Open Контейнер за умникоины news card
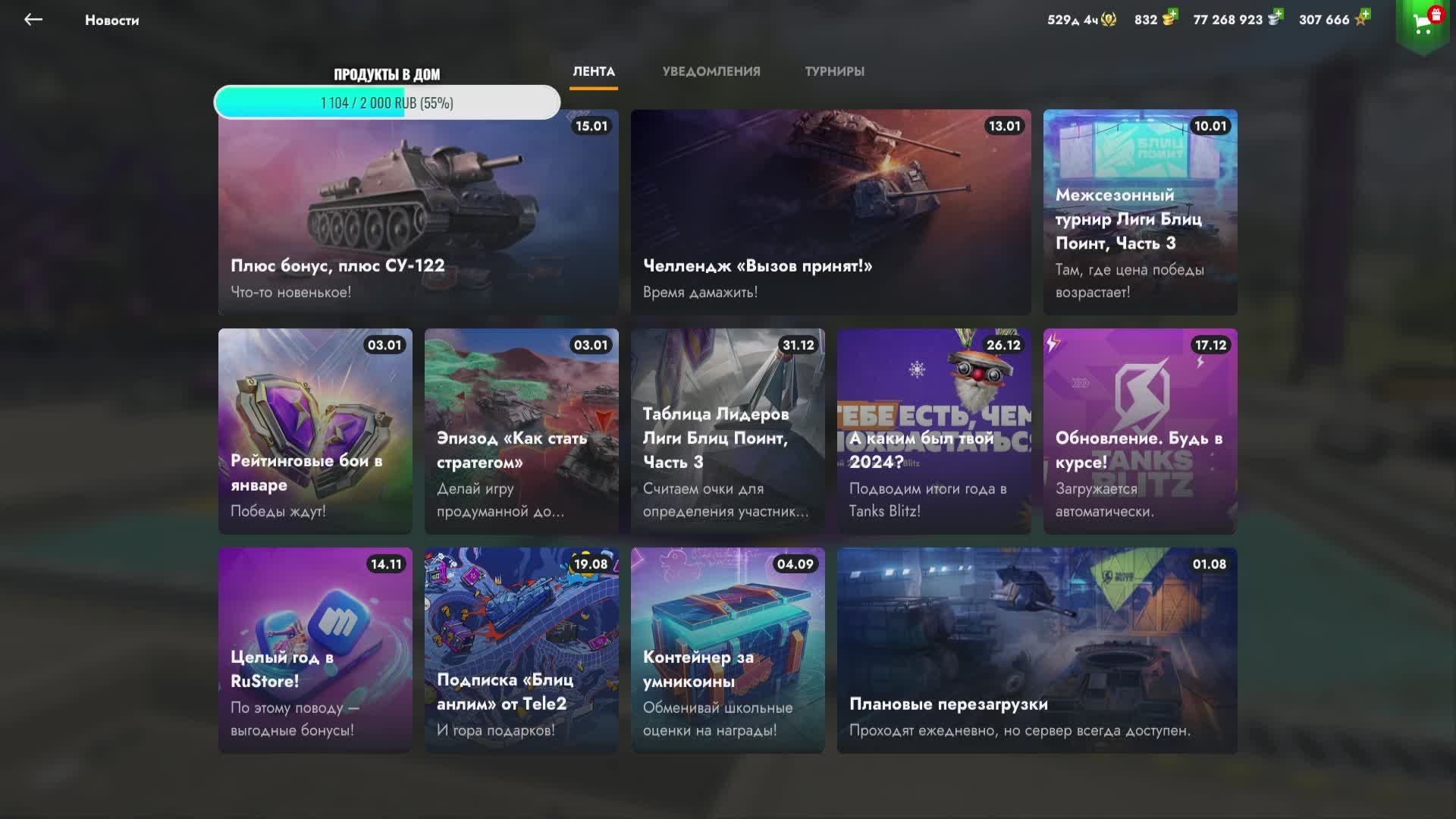This screenshot has height=819, width=1456. point(728,651)
